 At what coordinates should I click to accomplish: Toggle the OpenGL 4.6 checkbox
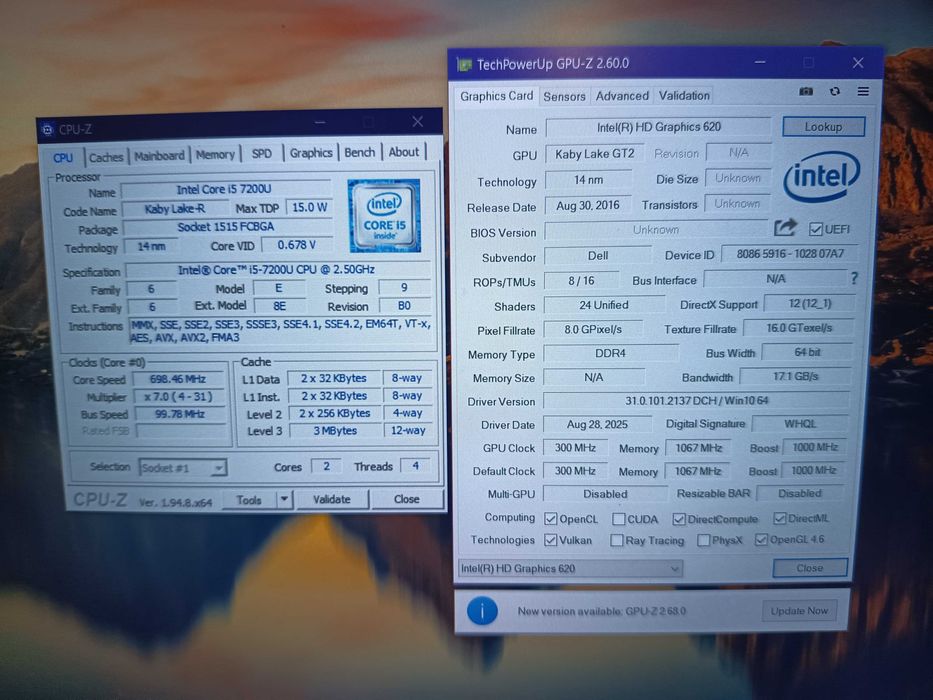coord(761,539)
